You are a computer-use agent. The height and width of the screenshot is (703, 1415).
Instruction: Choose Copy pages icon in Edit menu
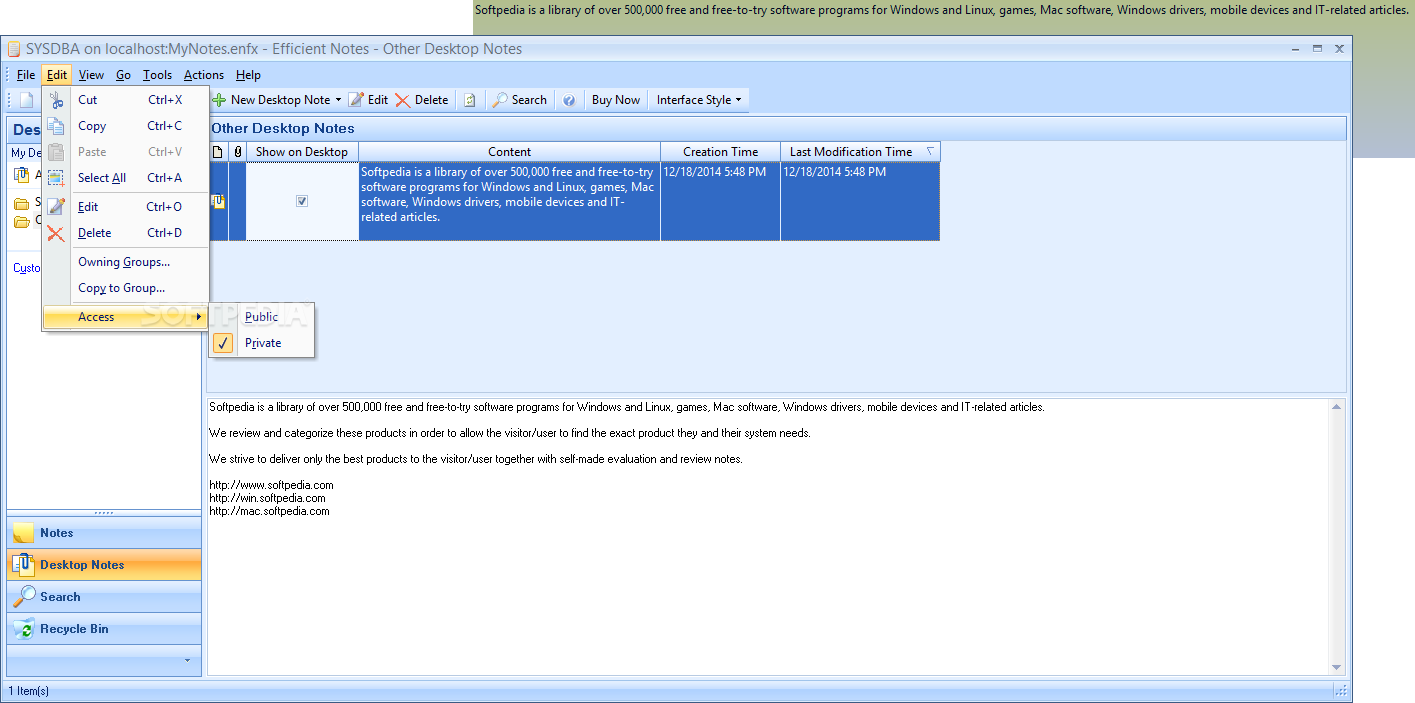coord(56,126)
